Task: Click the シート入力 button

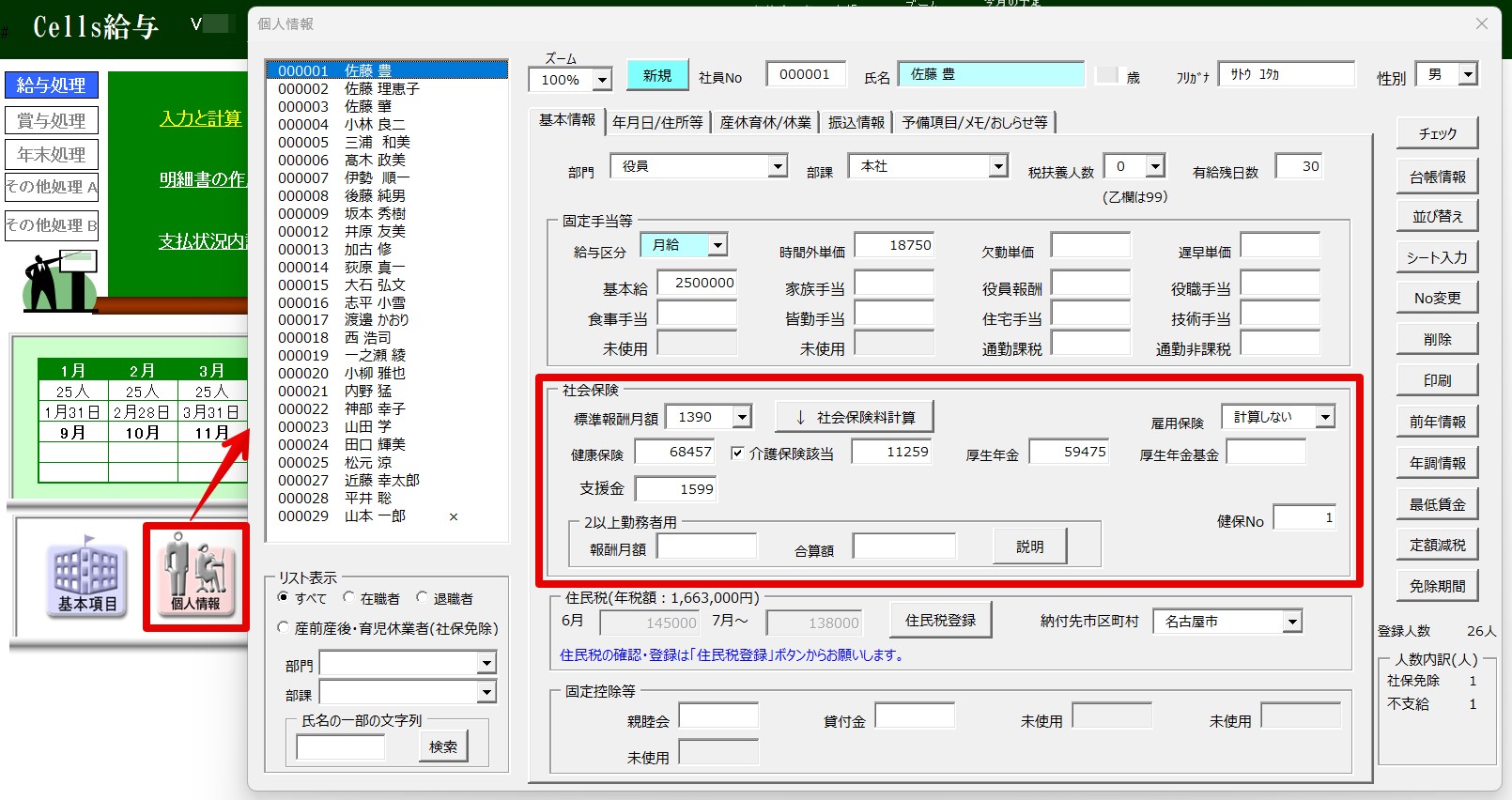Action: (1437, 257)
